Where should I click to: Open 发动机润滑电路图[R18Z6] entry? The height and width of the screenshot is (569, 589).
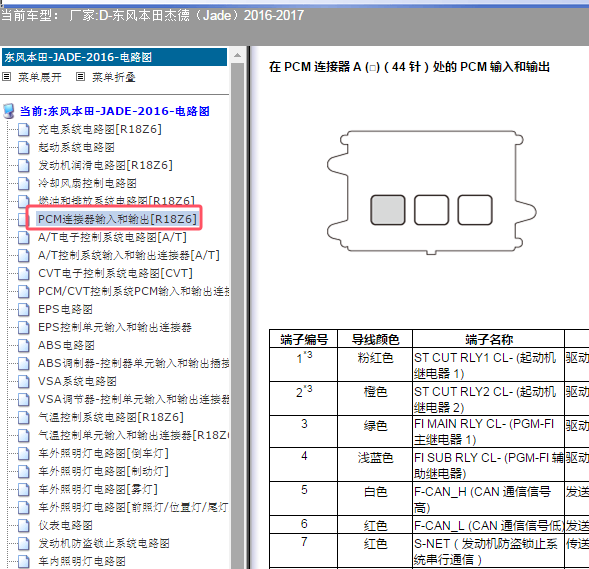tap(105, 165)
